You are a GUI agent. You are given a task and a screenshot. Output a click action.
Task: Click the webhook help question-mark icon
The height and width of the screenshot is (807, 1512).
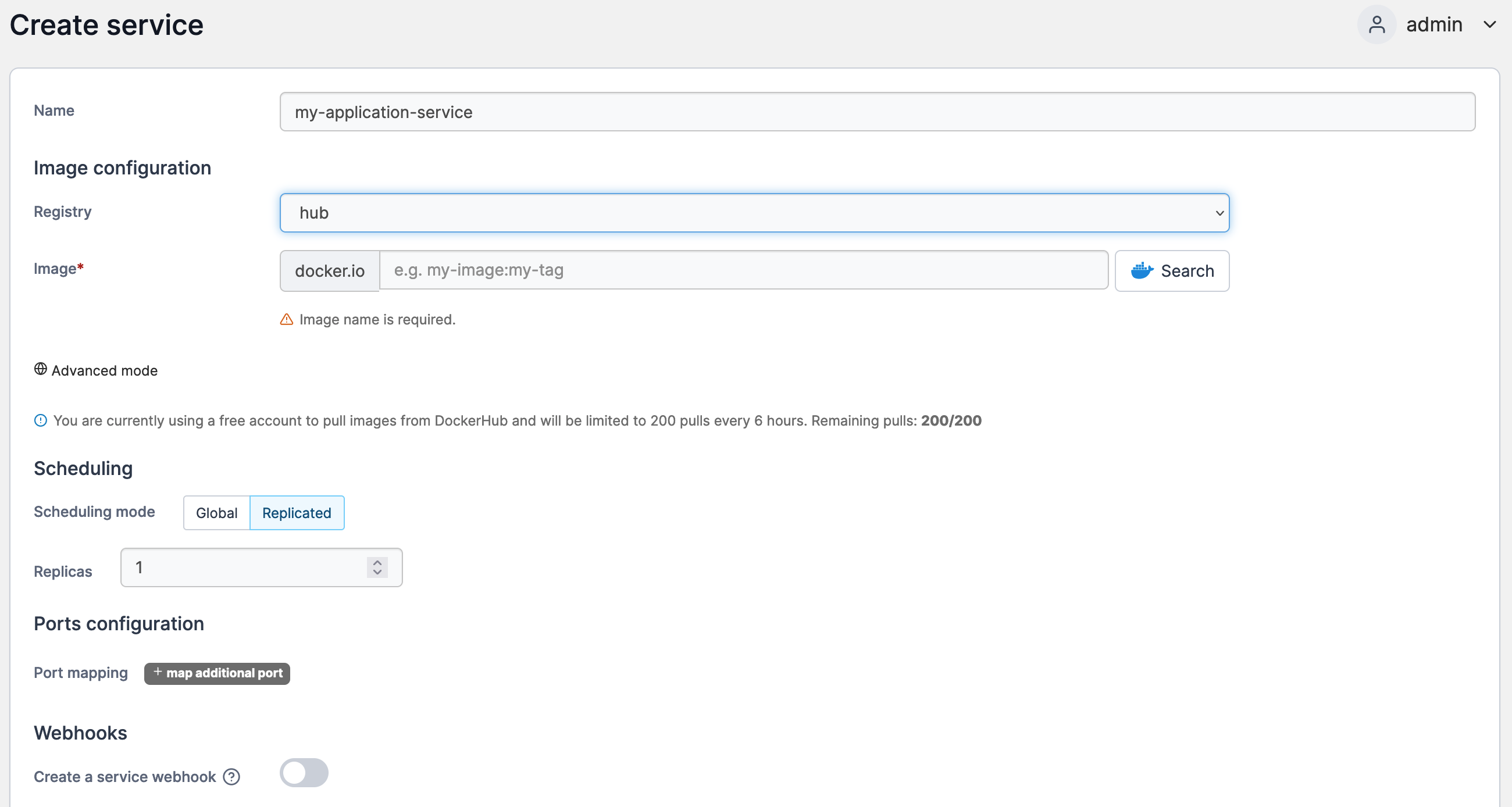232,777
